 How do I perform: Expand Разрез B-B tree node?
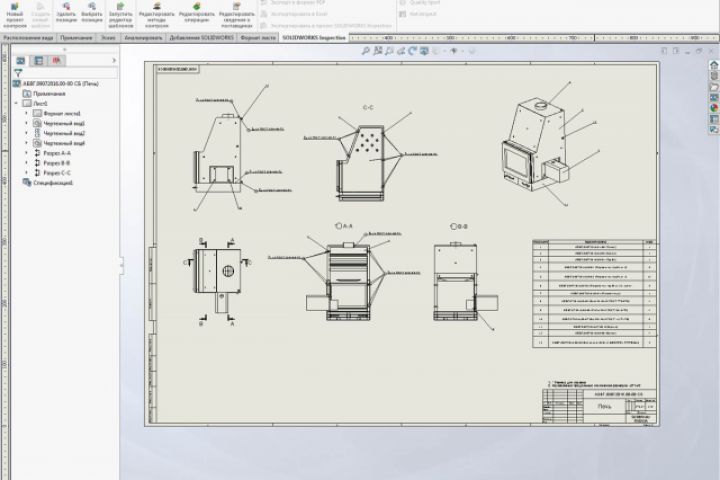point(26,163)
